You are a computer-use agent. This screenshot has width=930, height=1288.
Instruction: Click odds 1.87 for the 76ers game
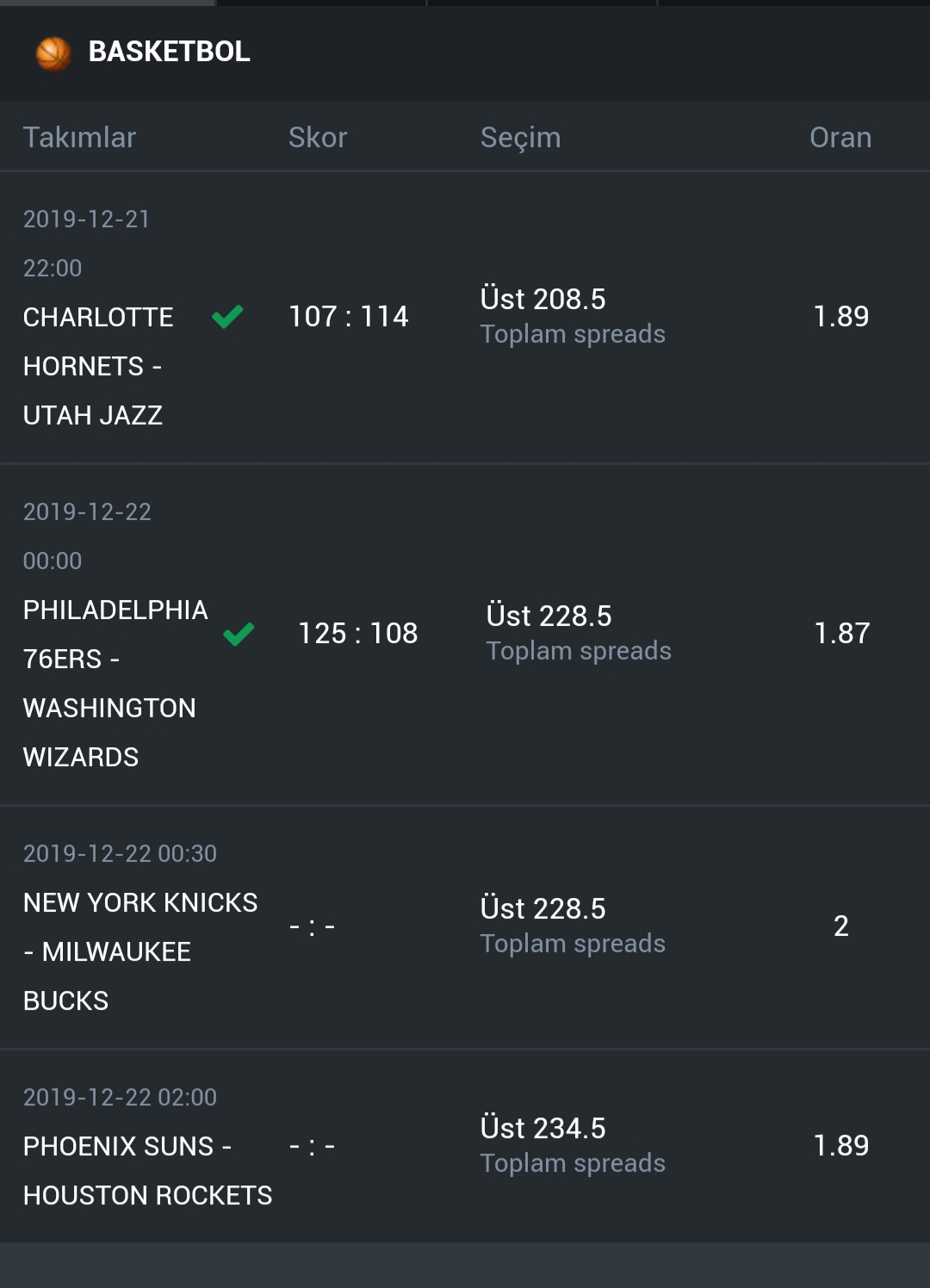point(842,634)
